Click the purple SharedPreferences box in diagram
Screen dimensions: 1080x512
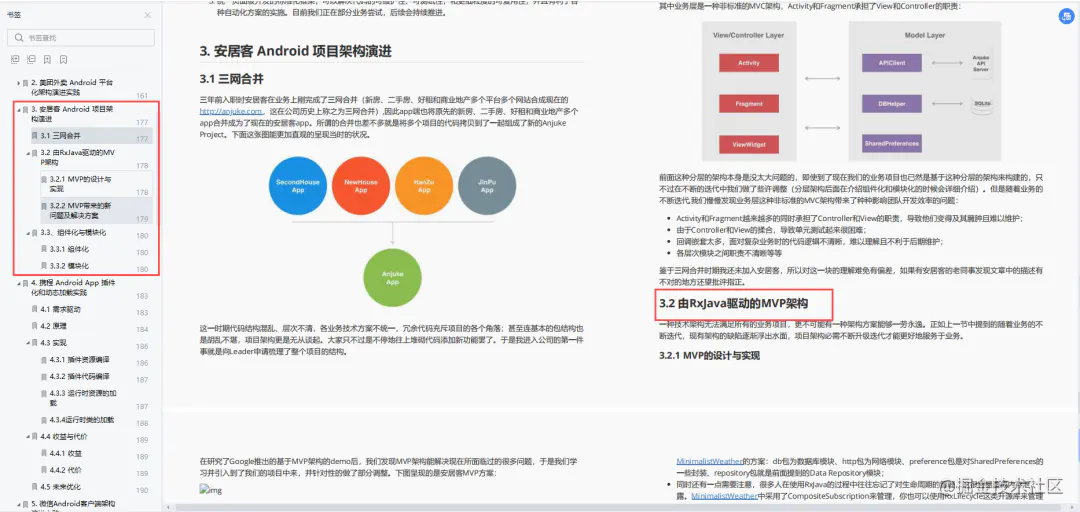coord(892,144)
